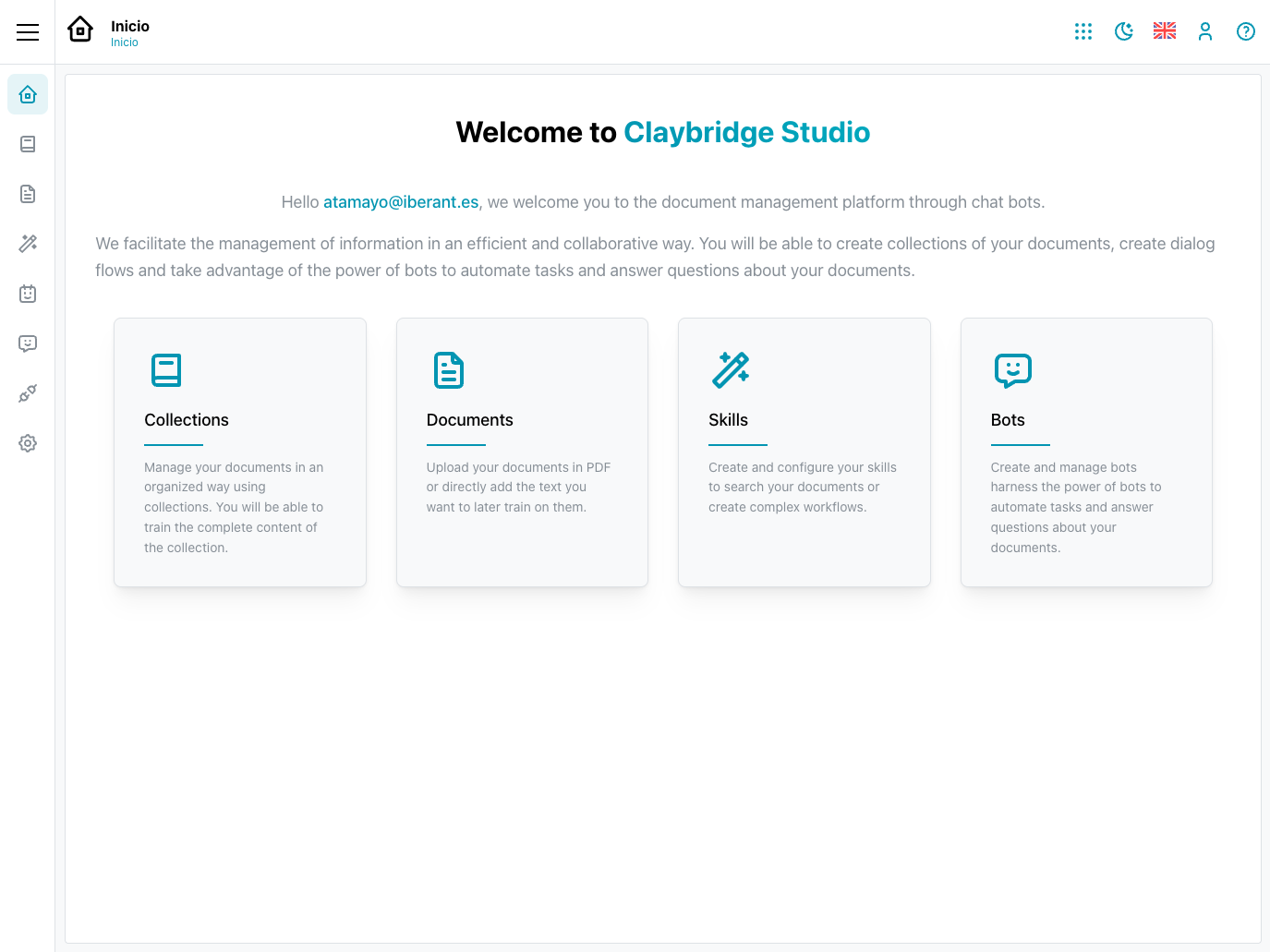Open the sidebar plug connections icon

[28, 393]
